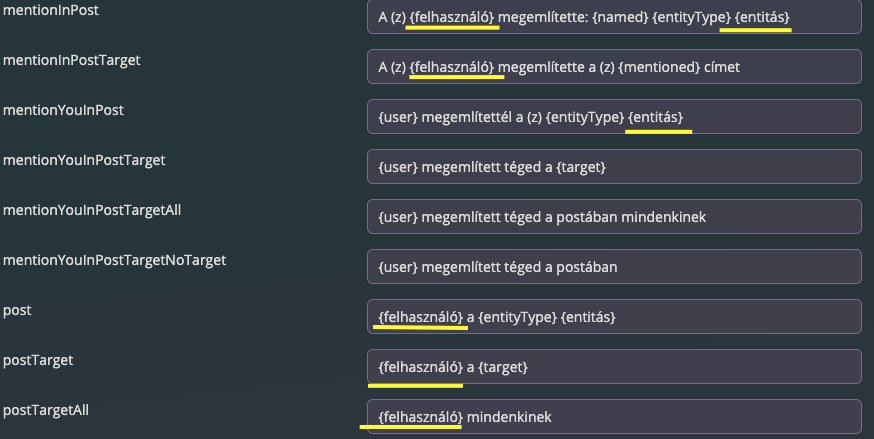874x439 pixels.
Task: Select the postTarget key label
Action: (x=38, y=360)
